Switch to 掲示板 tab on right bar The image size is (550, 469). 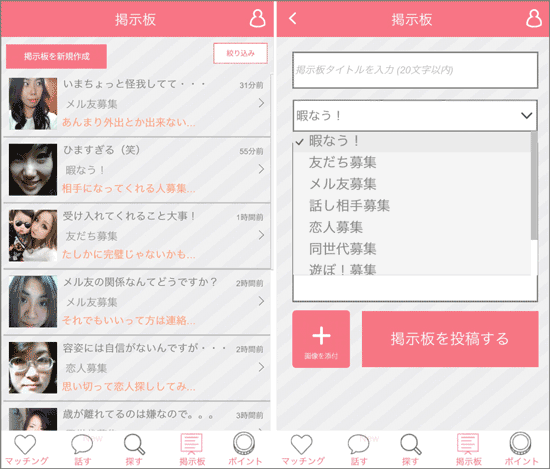[x=468, y=449]
